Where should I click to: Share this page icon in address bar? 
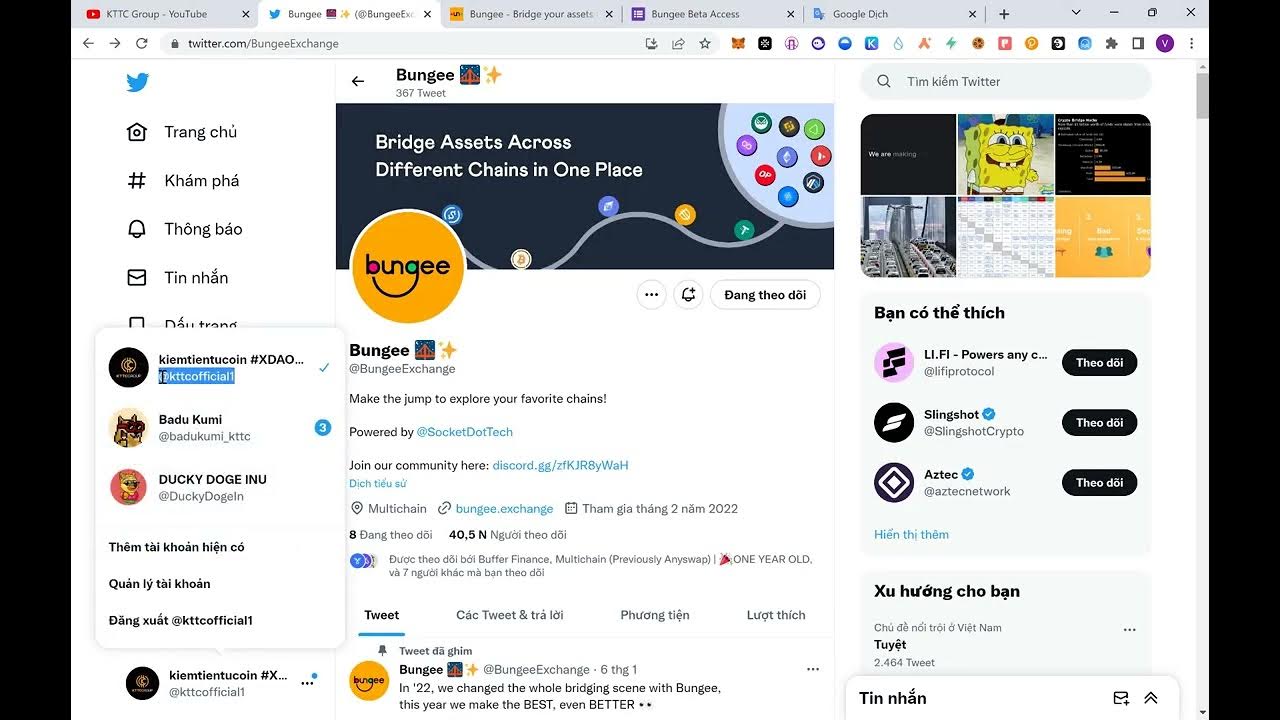678,43
